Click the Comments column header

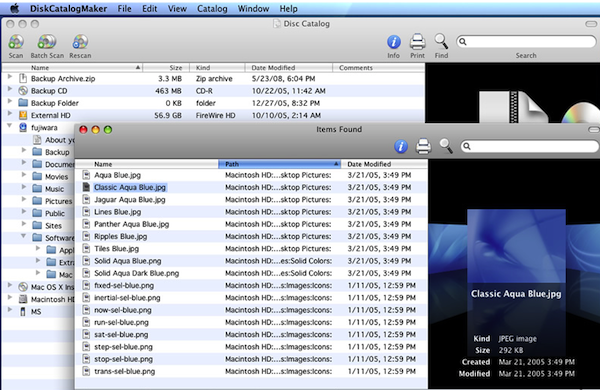(378, 68)
